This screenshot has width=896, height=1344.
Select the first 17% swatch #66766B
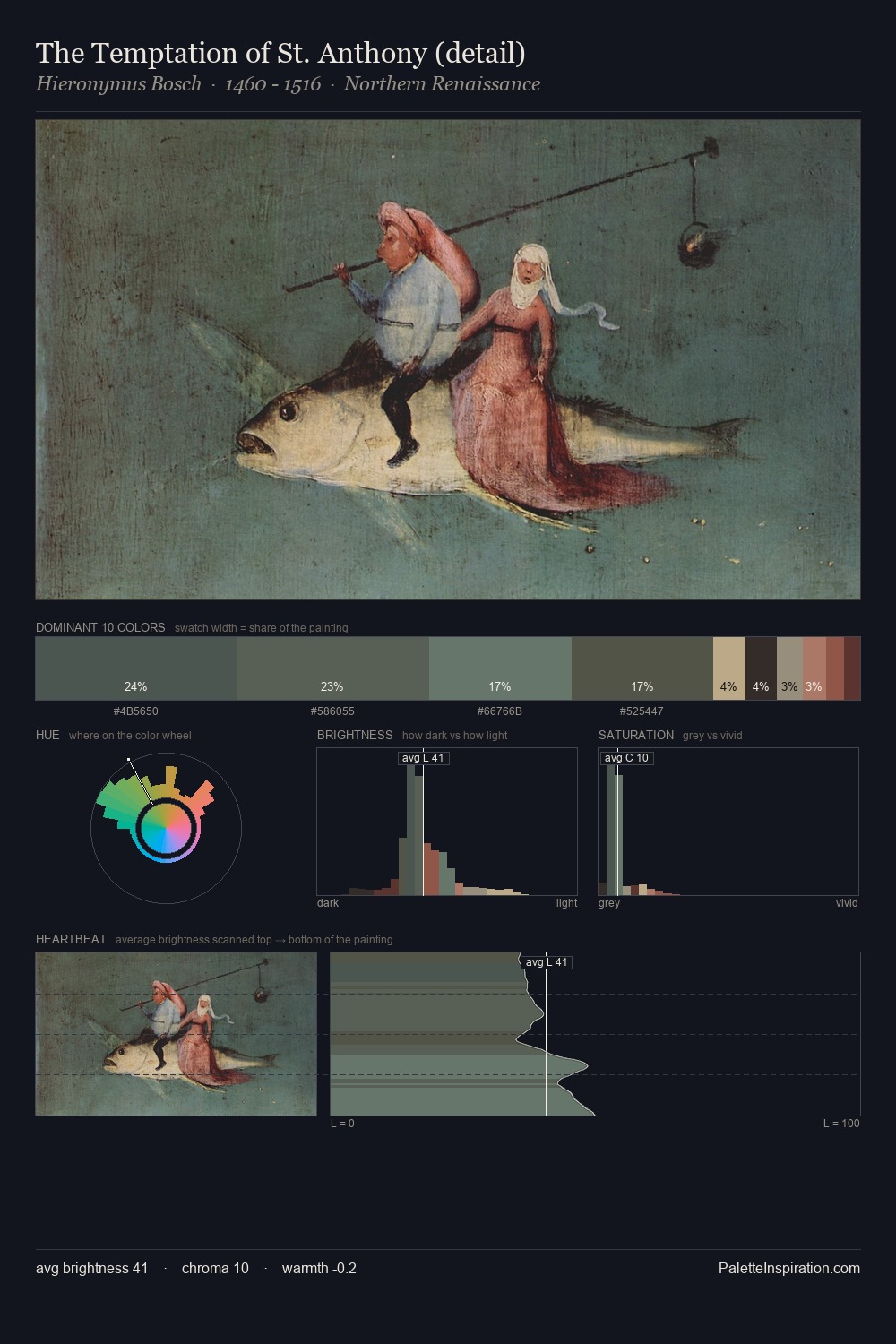[500, 668]
